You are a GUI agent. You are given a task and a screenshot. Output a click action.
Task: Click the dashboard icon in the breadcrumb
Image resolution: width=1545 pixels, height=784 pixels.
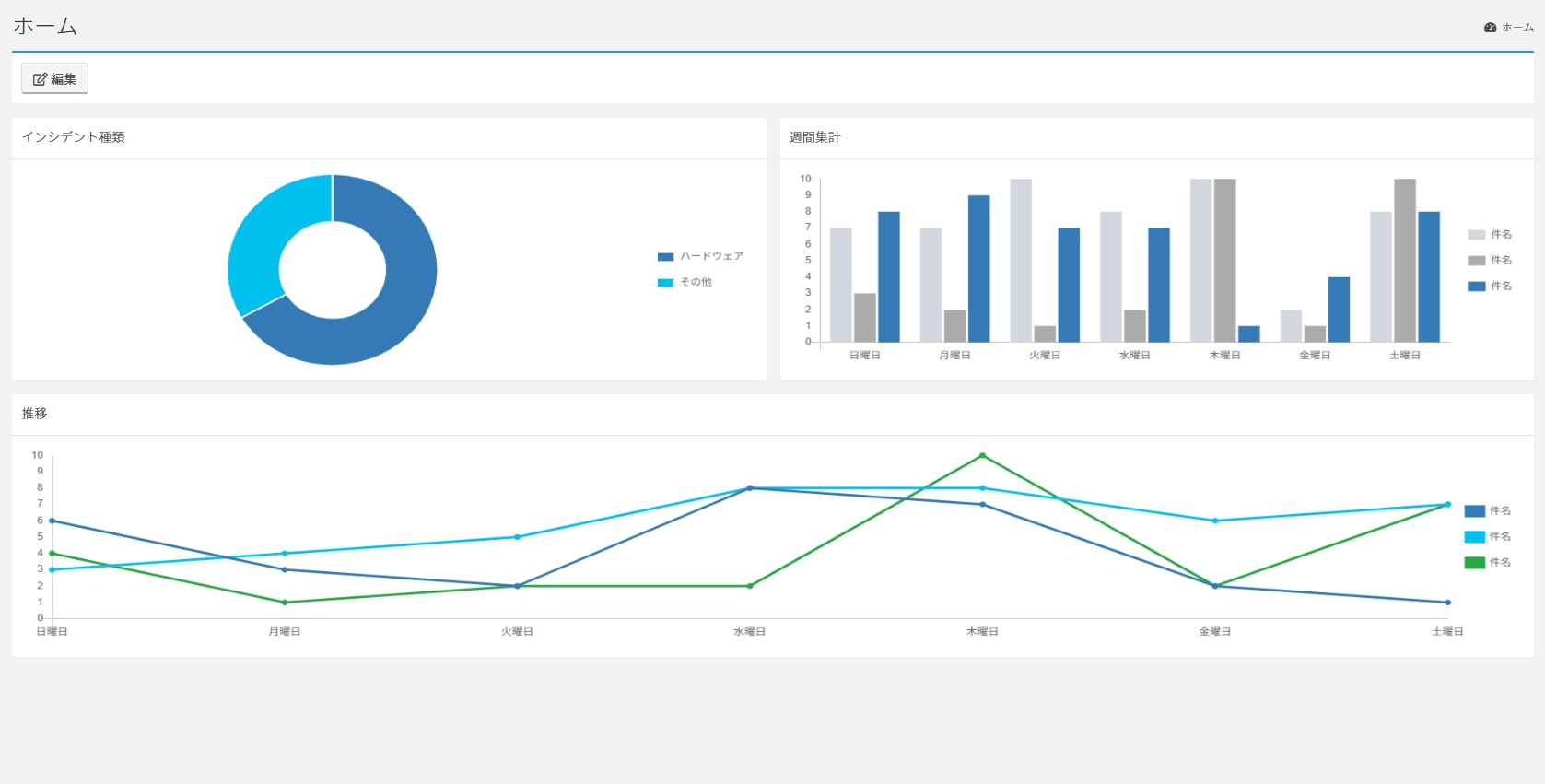pyautogui.click(x=1490, y=28)
